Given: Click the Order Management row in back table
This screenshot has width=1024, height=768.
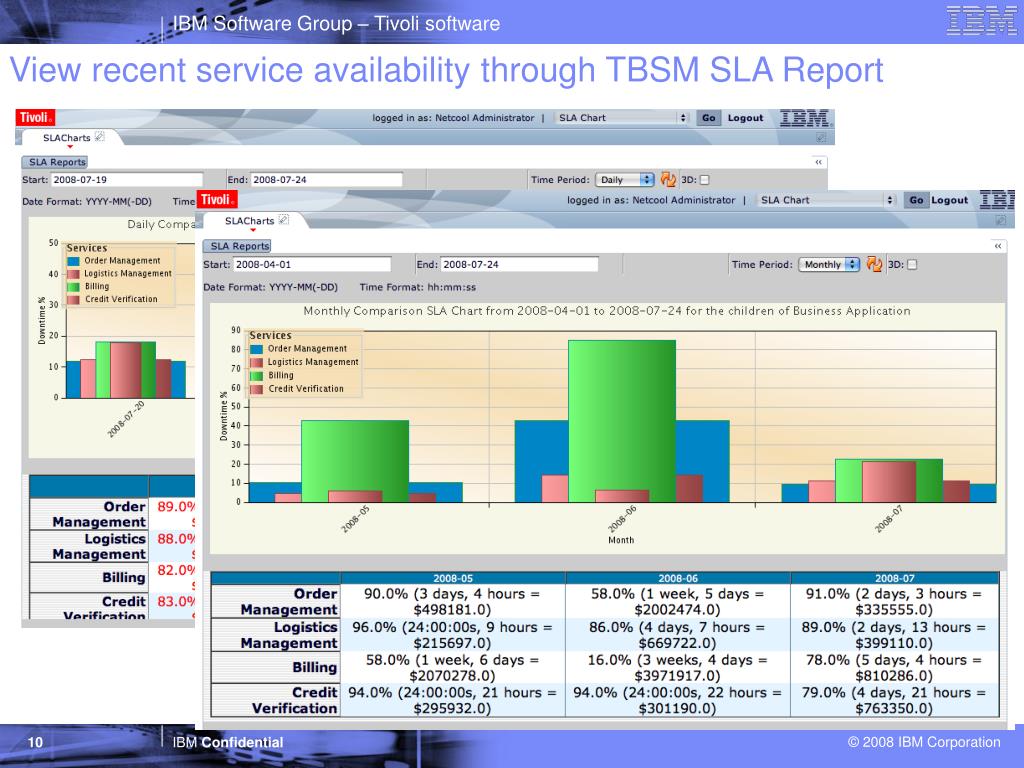Looking at the screenshot, I should click(112, 514).
